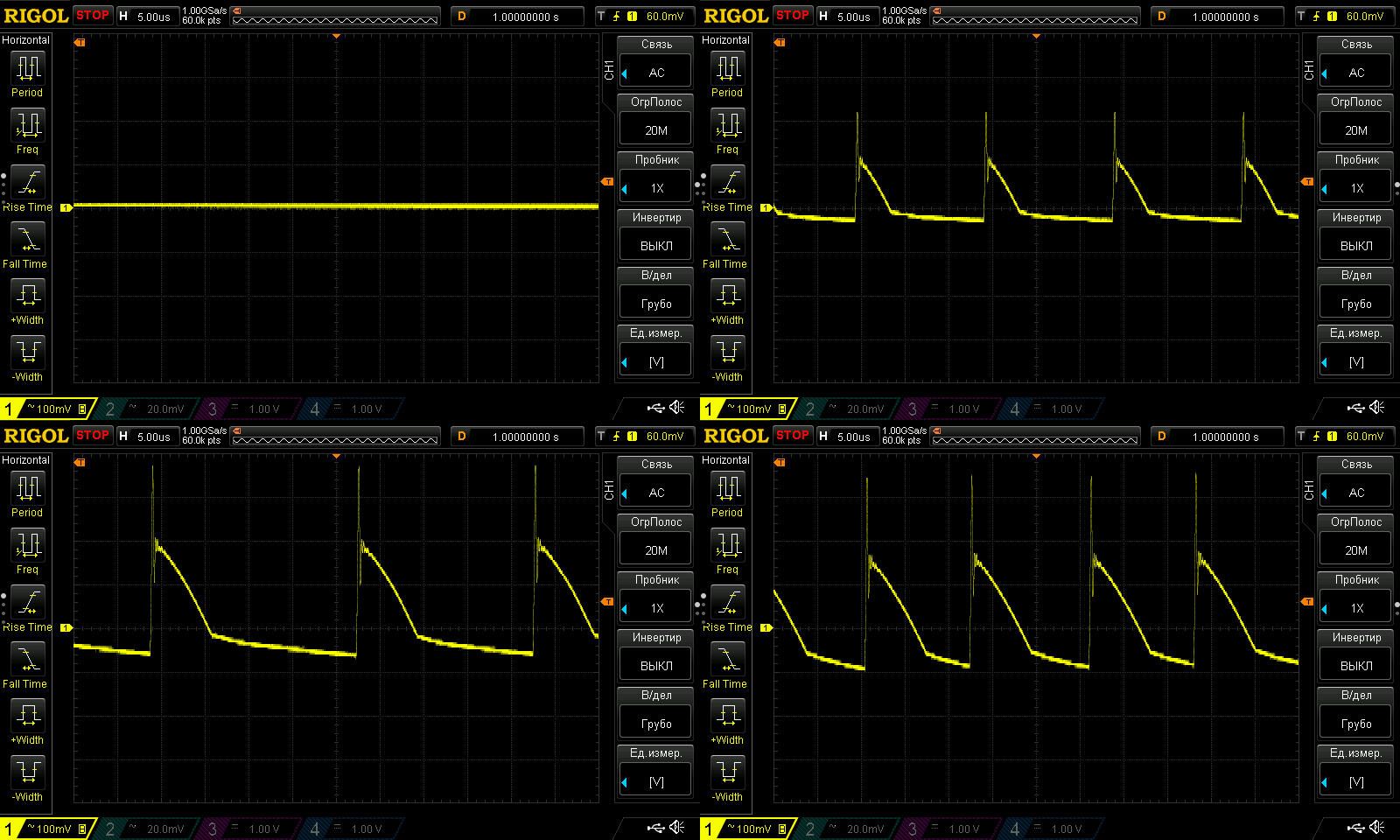Click +Width measurement icon in top-left panel
Image resolution: width=1400 pixels, height=840 pixels.
27,295
